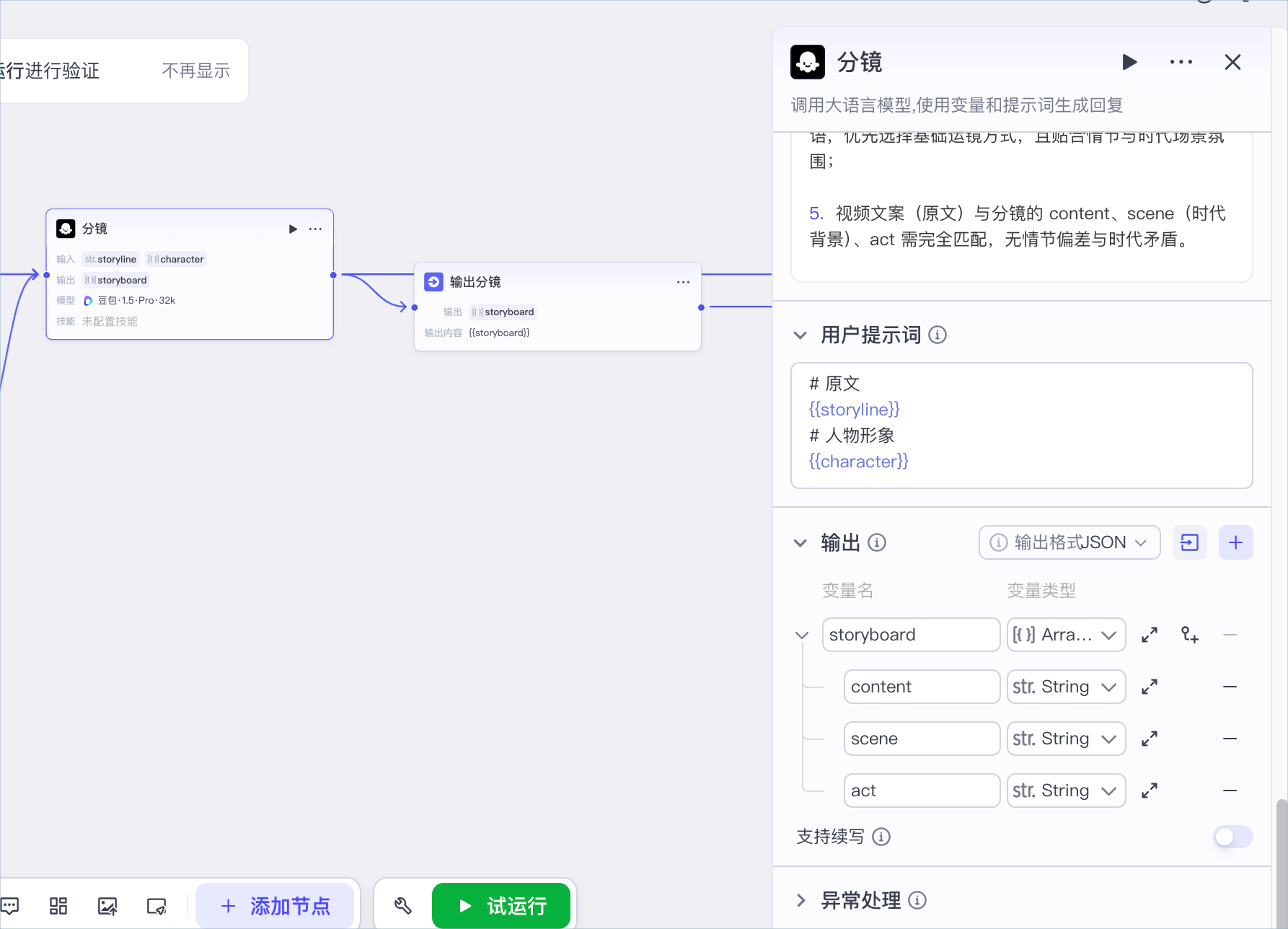This screenshot has height=929, width=1288.
Task: Click the 添加节点 add node button
Action: (275, 906)
